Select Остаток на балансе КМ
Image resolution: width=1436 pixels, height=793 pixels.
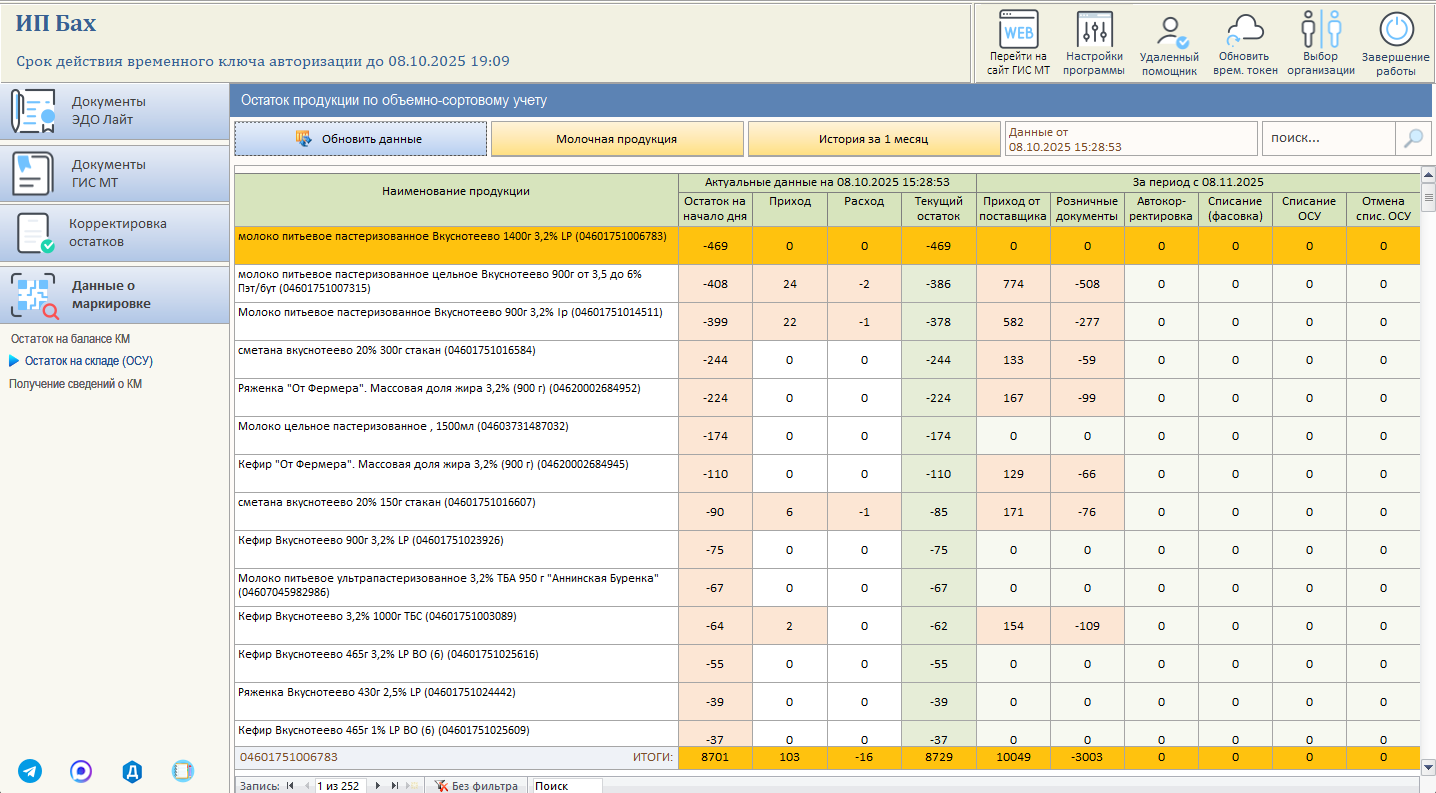pyautogui.click(x=70, y=339)
